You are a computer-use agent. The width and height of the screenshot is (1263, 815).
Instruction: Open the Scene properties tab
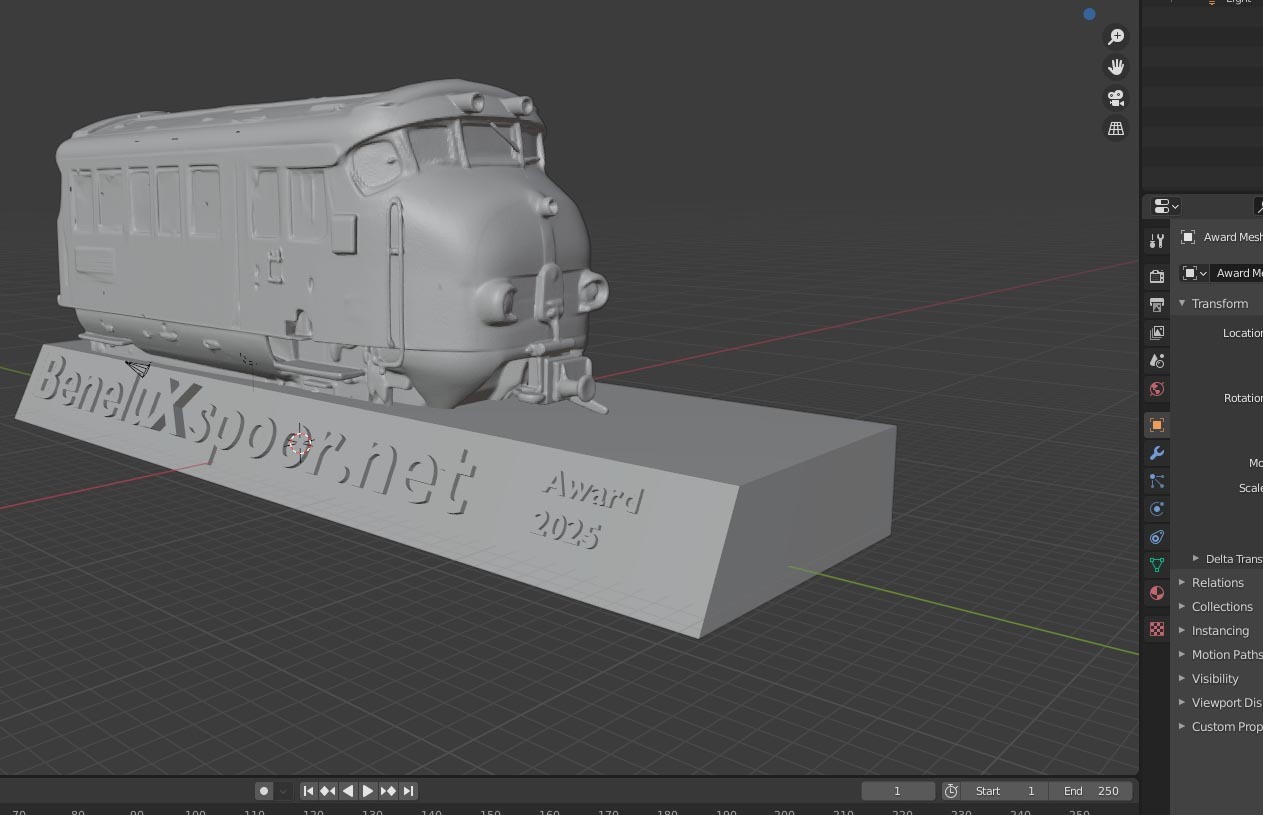point(1157,360)
